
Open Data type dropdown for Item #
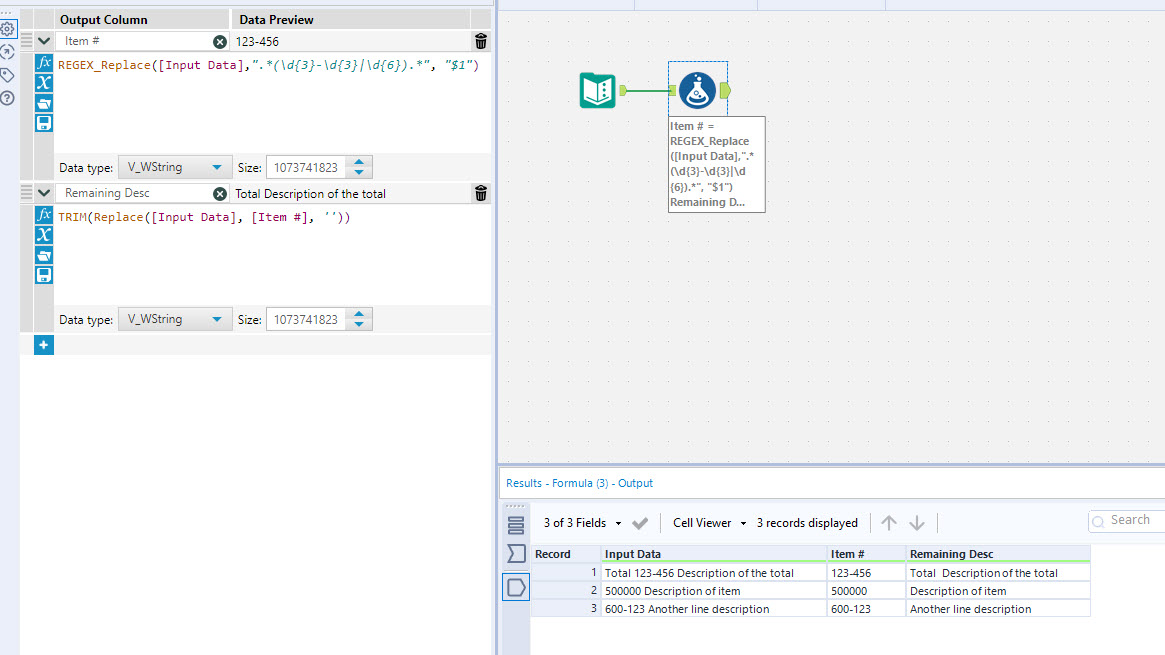[x=175, y=168]
